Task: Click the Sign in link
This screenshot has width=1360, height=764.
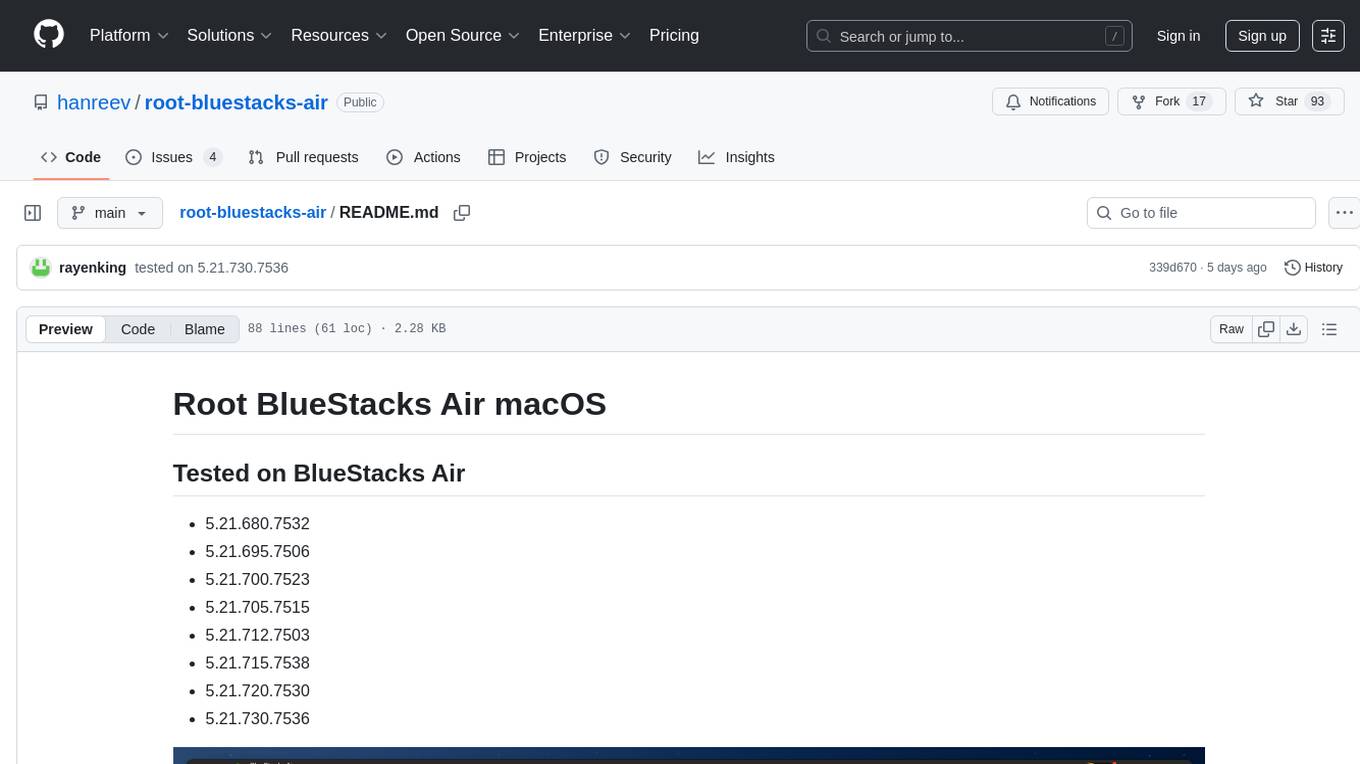Action: [x=1178, y=36]
